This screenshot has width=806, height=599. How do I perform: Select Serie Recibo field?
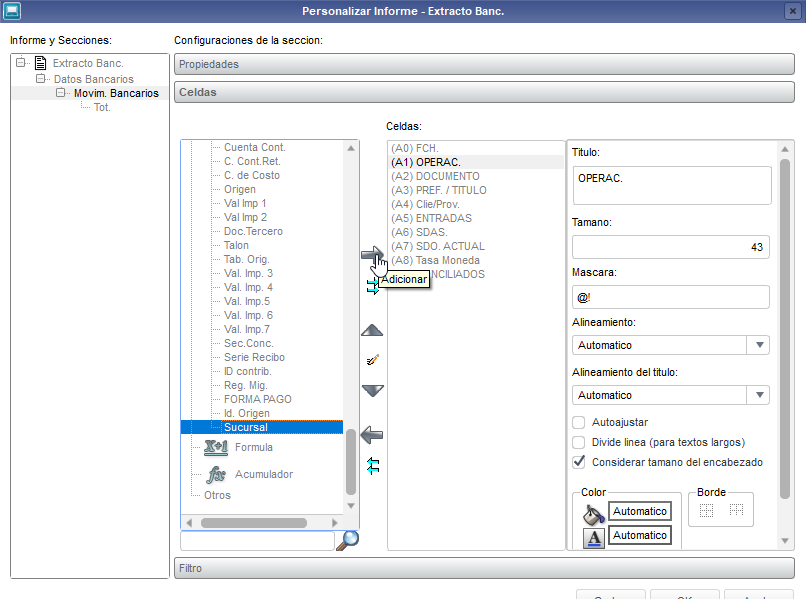tap(254, 357)
